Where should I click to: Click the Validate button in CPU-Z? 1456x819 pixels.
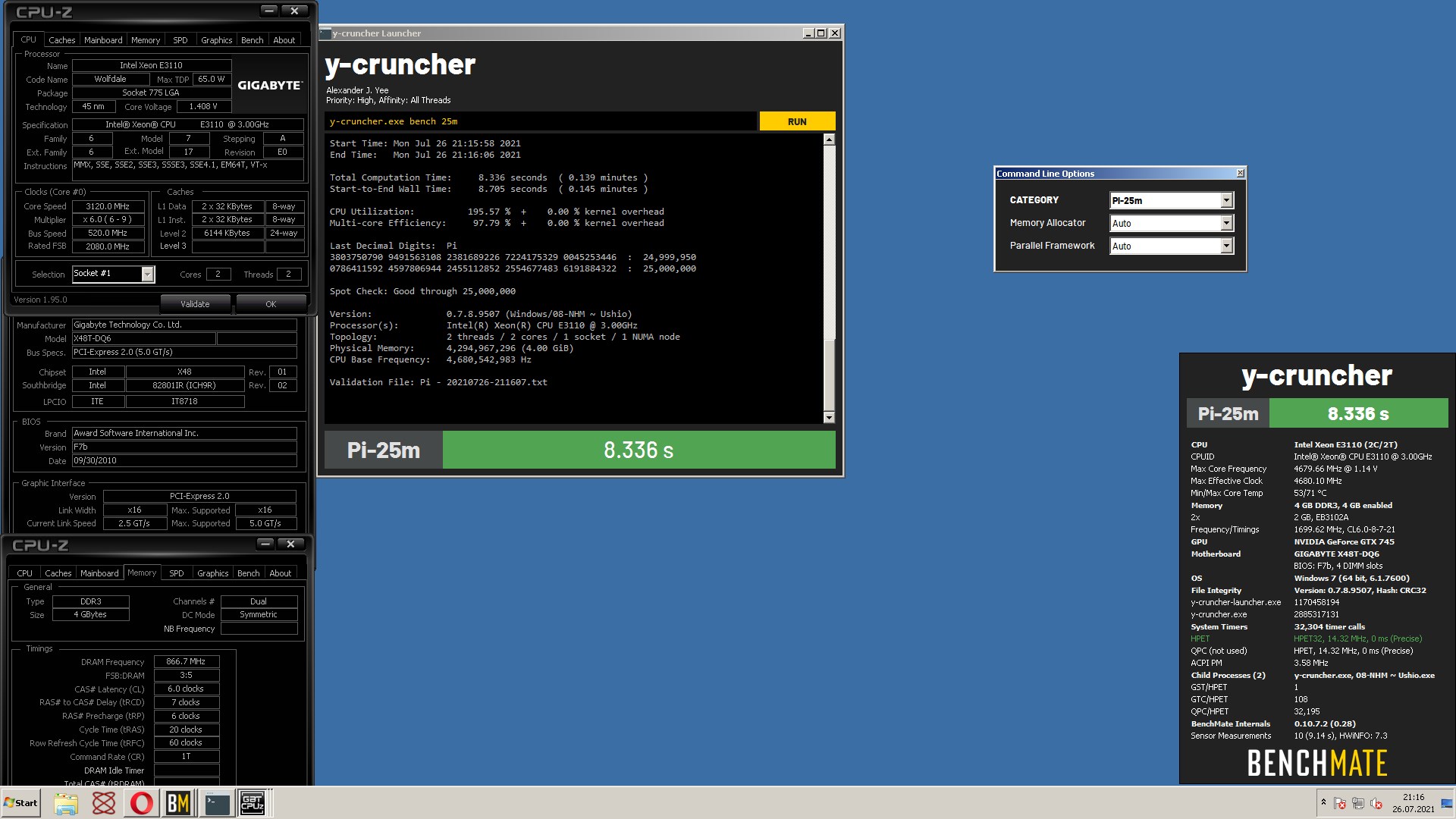pos(195,304)
